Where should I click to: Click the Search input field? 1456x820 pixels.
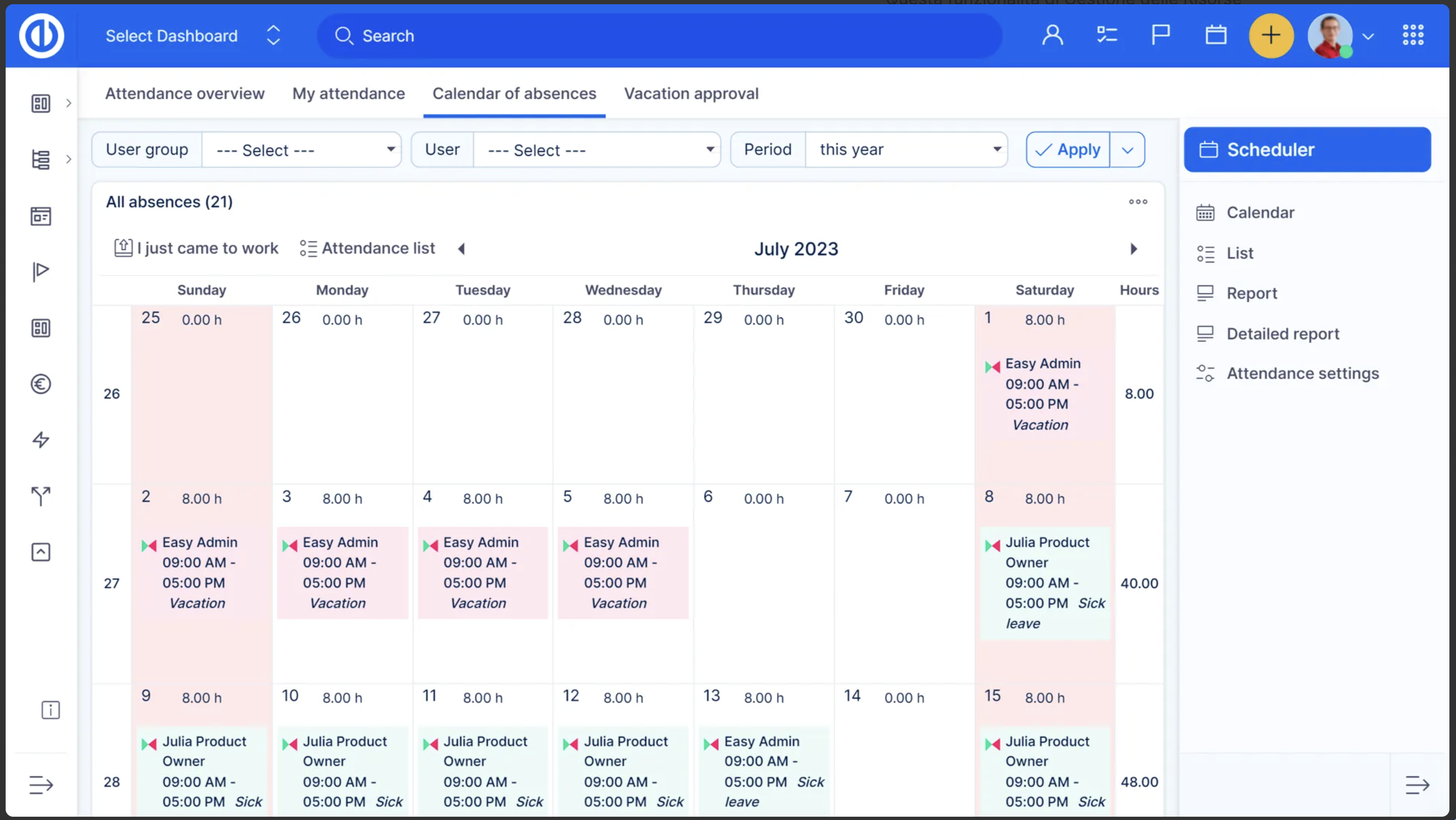(660, 36)
